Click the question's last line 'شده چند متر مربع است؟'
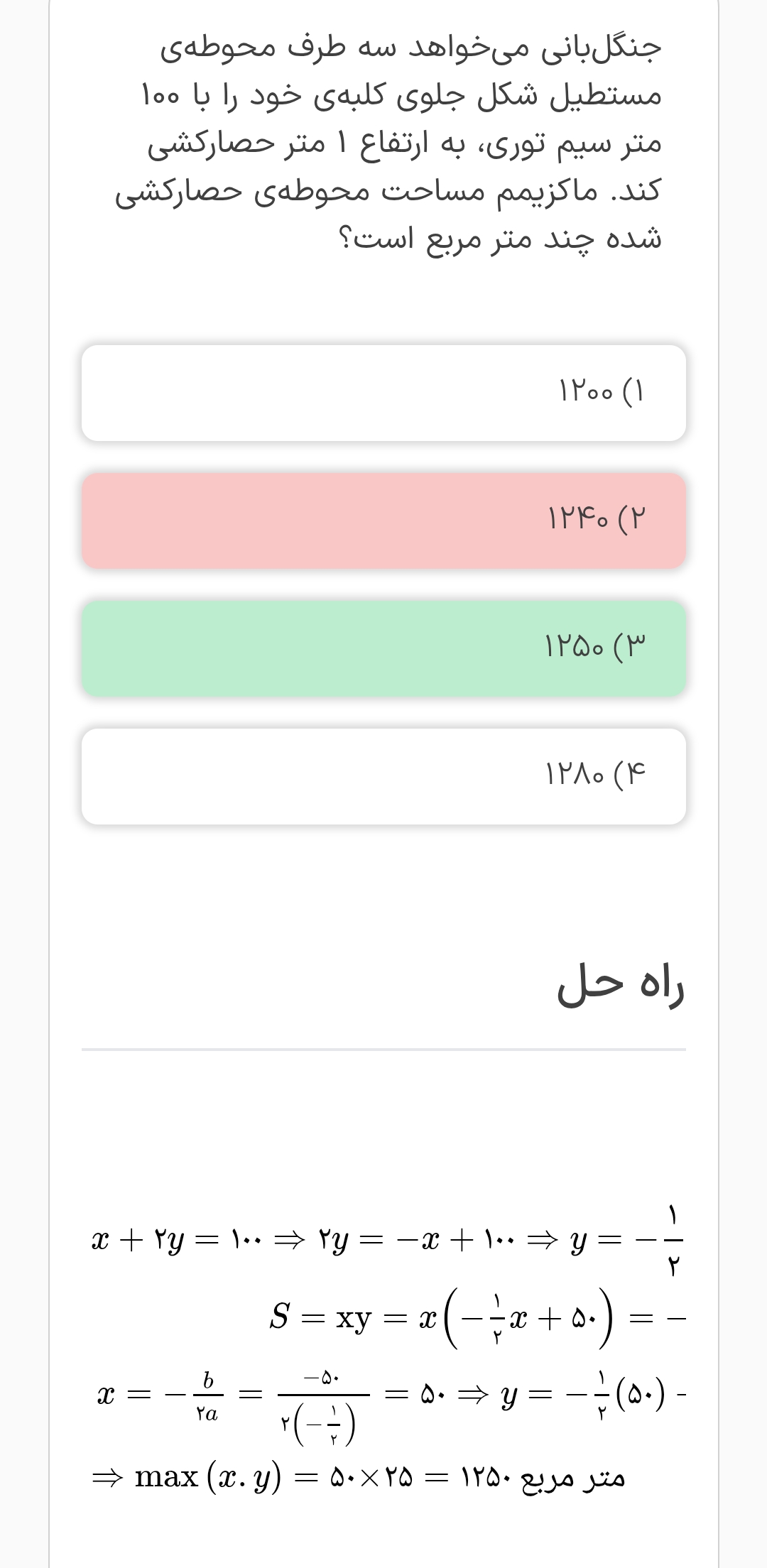This screenshot has height=1568, width=767. point(499,239)
